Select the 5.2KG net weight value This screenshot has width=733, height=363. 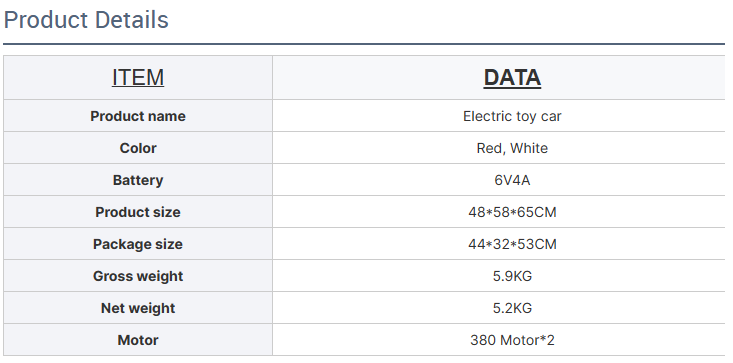512,308
